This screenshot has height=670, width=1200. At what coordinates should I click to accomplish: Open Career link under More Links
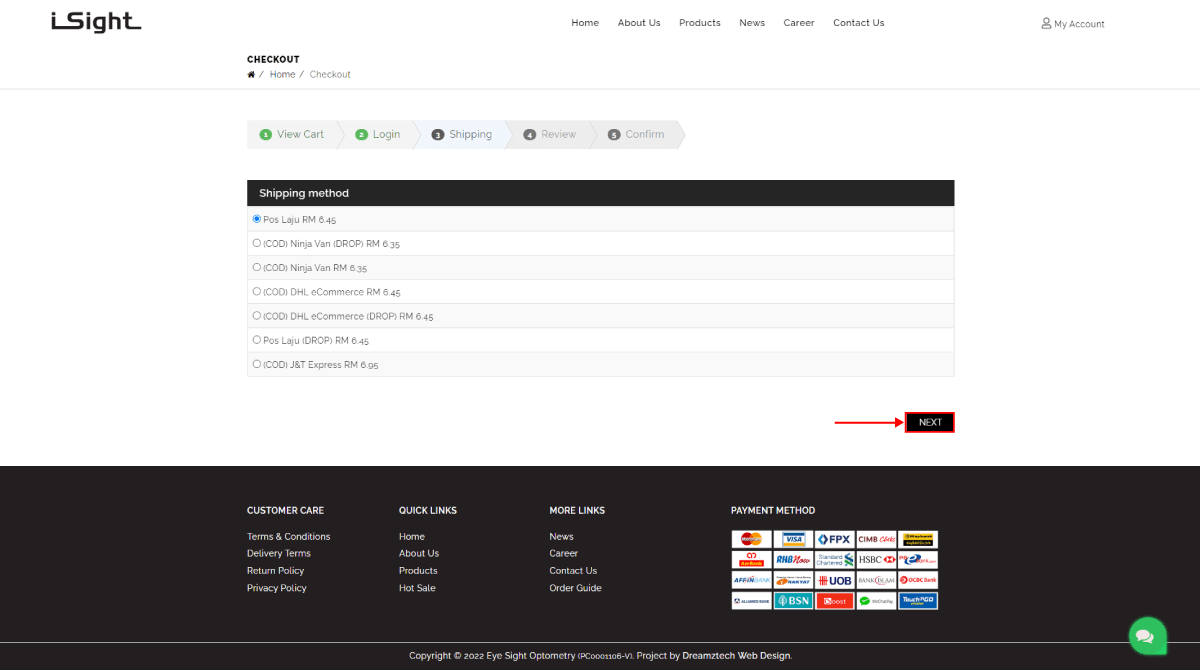(563, 554)
